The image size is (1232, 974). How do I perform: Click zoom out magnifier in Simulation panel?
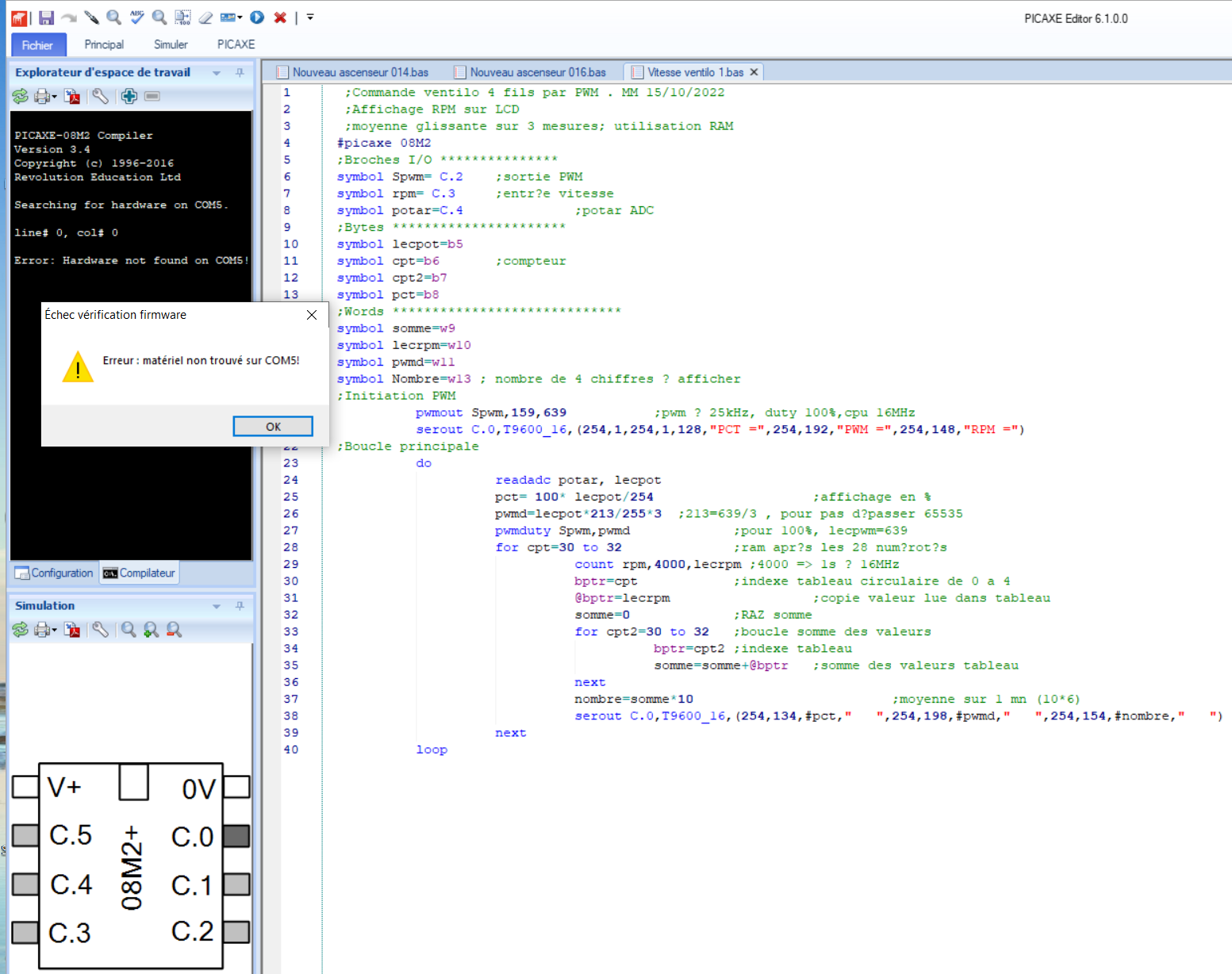click(174, 630)
